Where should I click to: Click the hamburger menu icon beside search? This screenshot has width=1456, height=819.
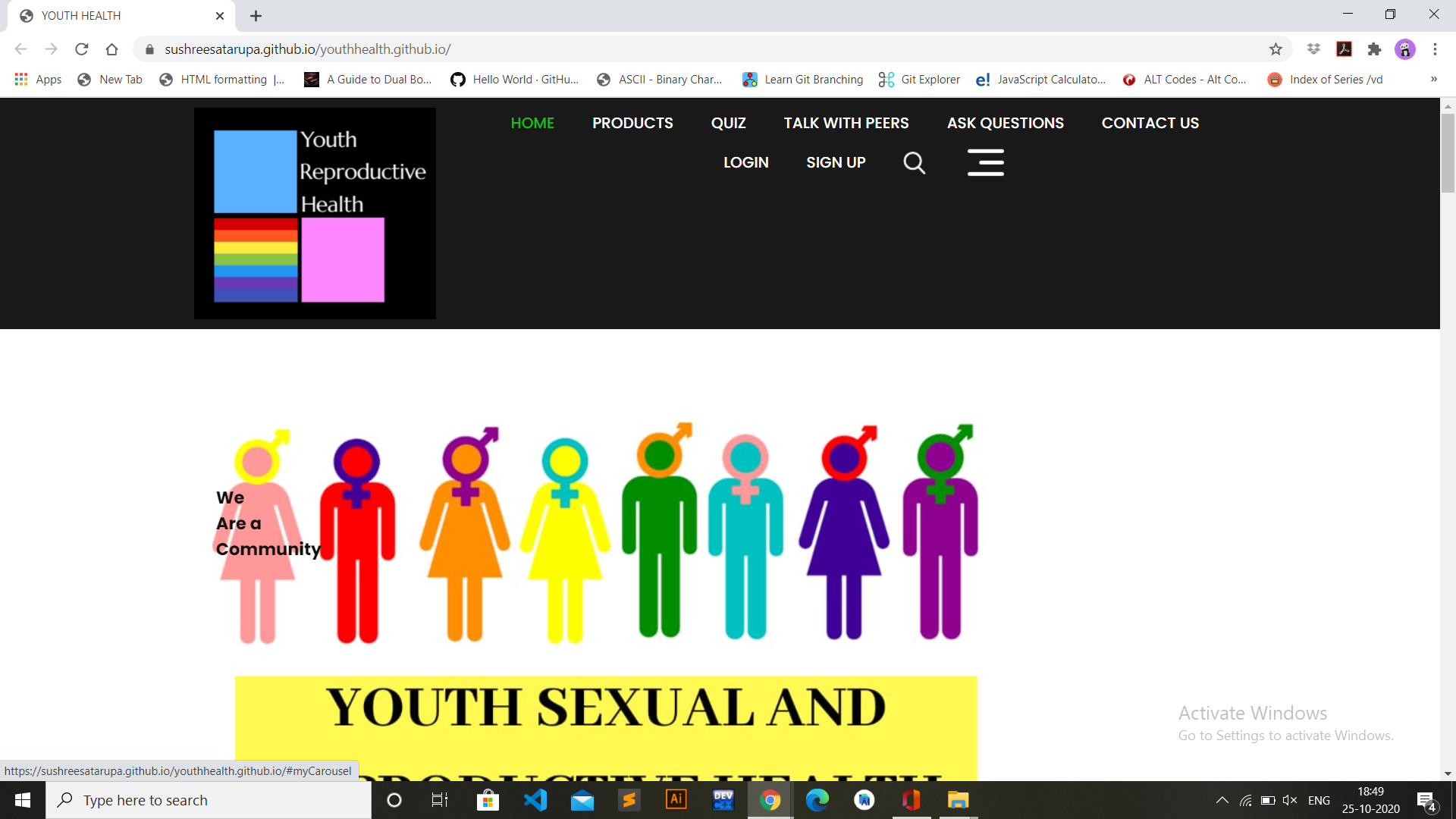(986, 162)
